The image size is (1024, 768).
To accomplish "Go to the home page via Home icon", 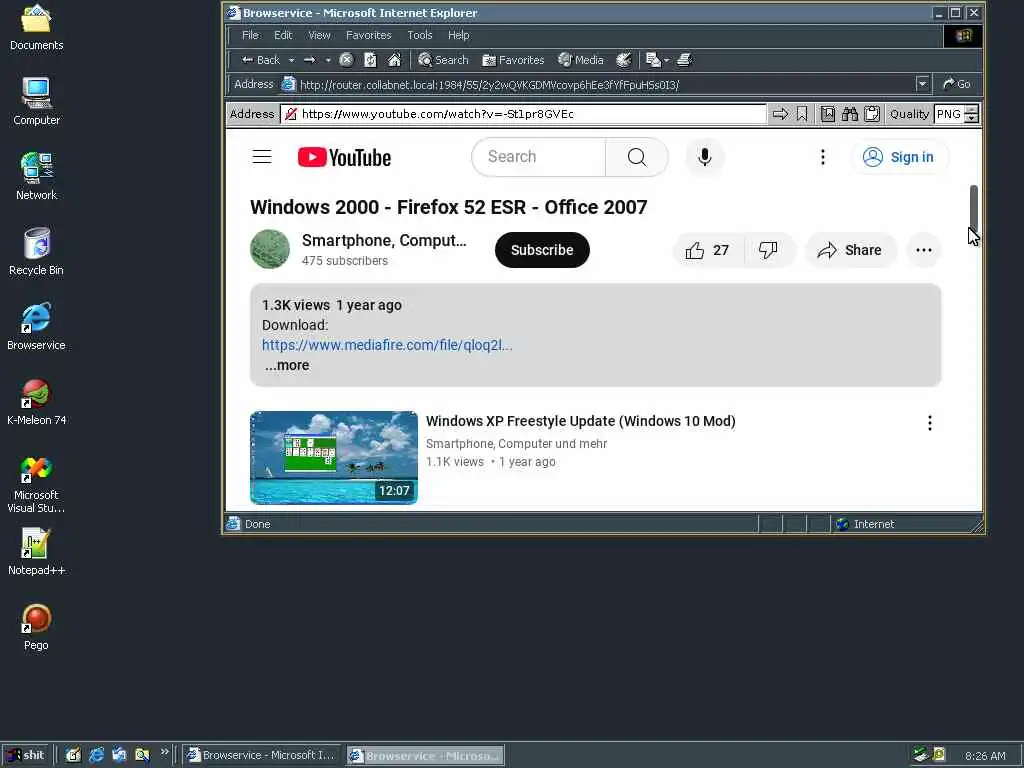I will tap(394, 60).
